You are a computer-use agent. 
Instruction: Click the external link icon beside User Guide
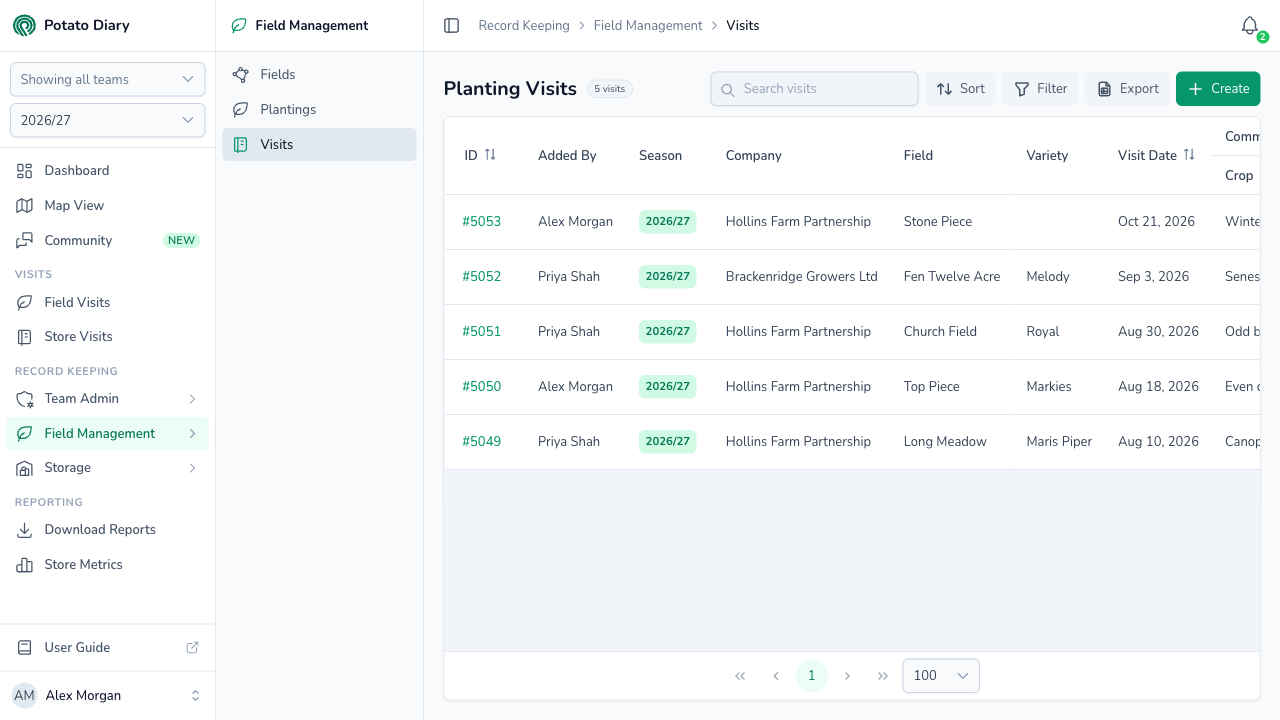(193, 647)
